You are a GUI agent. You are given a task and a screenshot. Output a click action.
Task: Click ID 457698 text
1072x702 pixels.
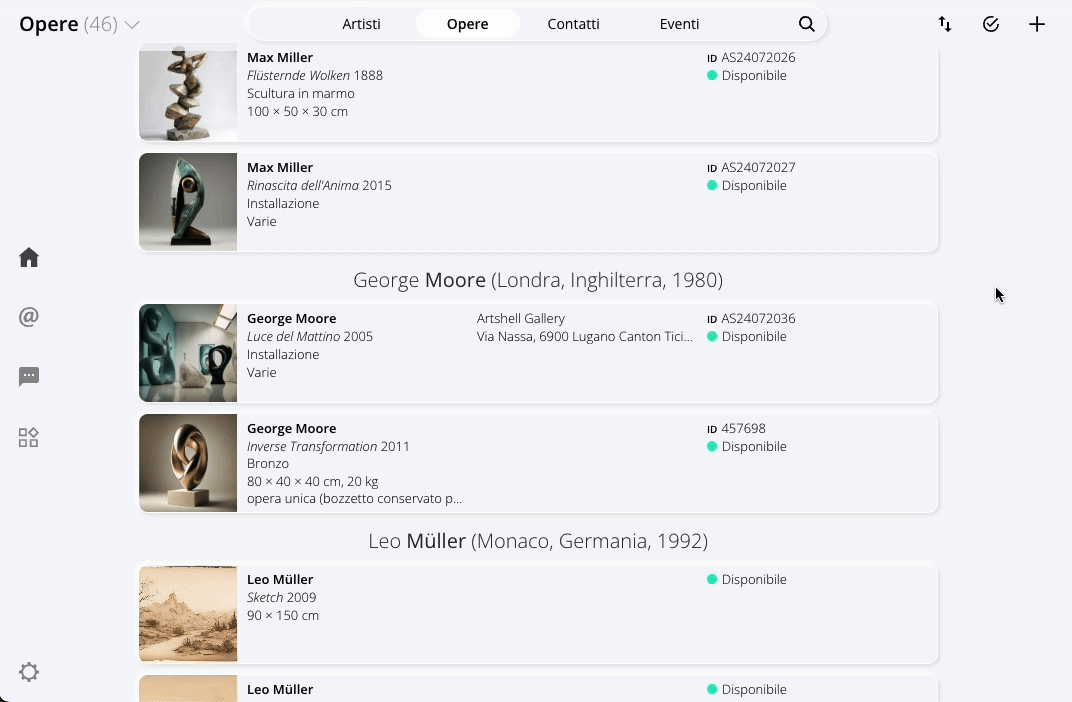point(736,429)
